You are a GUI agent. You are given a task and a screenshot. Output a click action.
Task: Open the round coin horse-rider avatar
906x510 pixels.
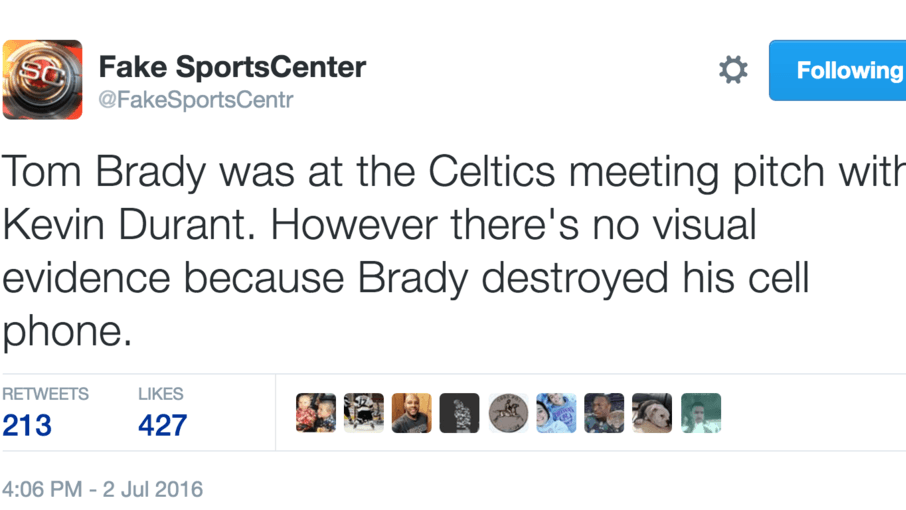coord(508,413)
